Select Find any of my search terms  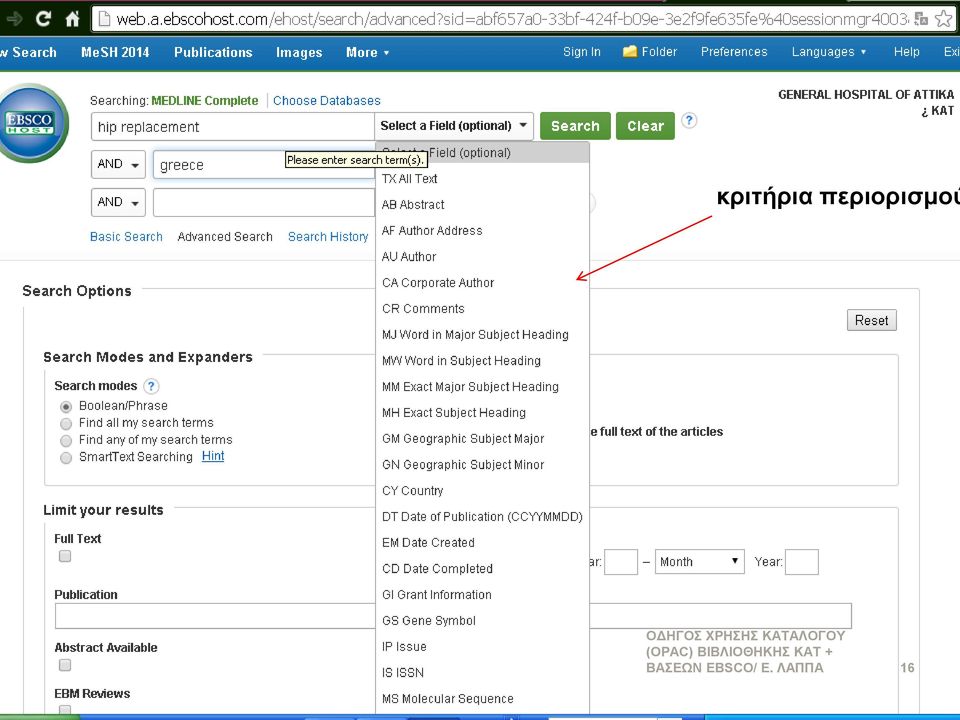click(66, 441)
